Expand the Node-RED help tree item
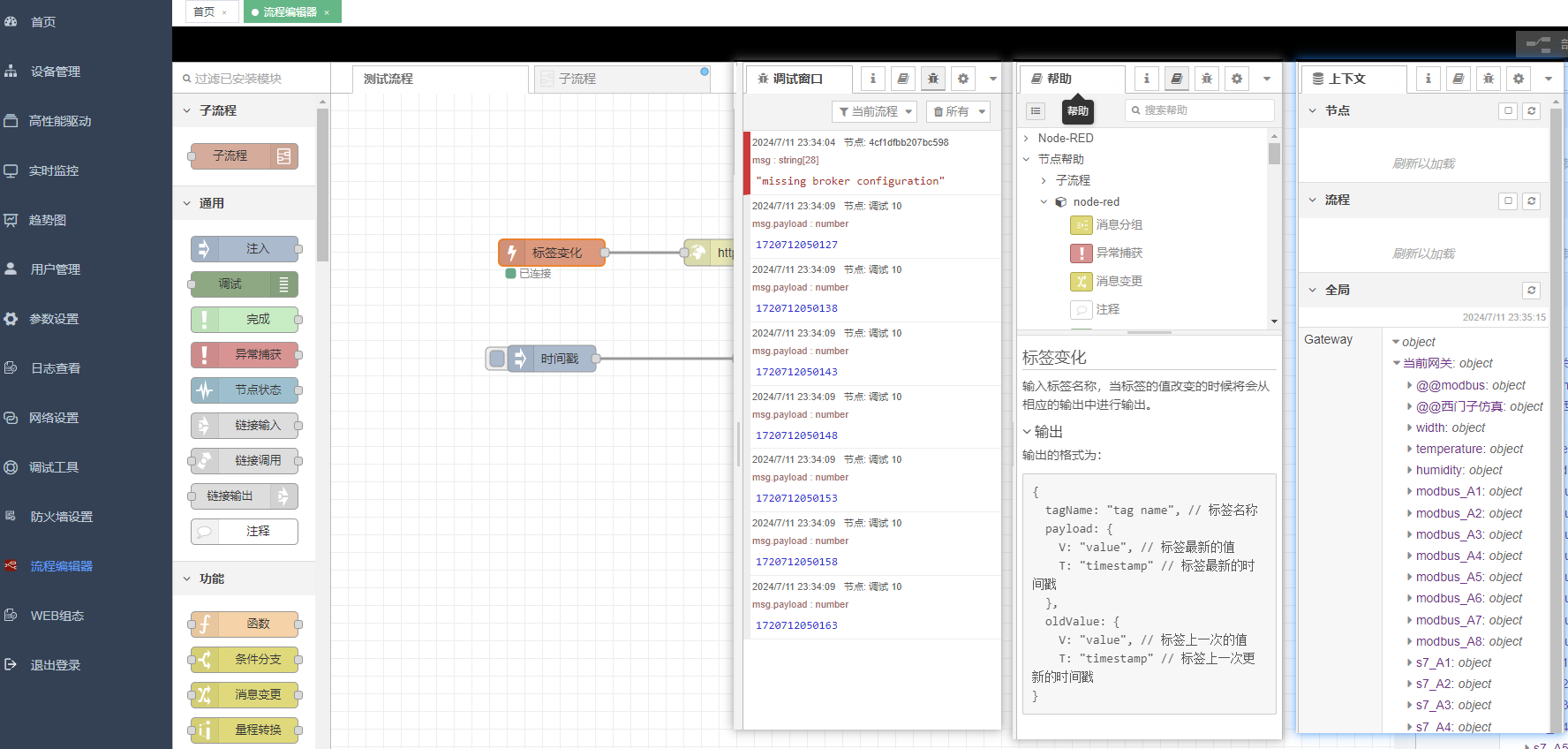This screenshot has width=1568, height=749. [1027, 138]
